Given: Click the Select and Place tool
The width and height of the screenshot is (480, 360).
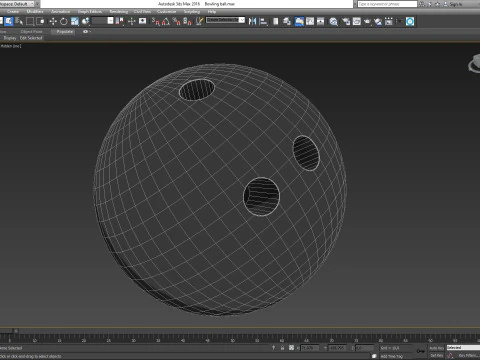Looking at the screenshot, I should tap(86, 21).
